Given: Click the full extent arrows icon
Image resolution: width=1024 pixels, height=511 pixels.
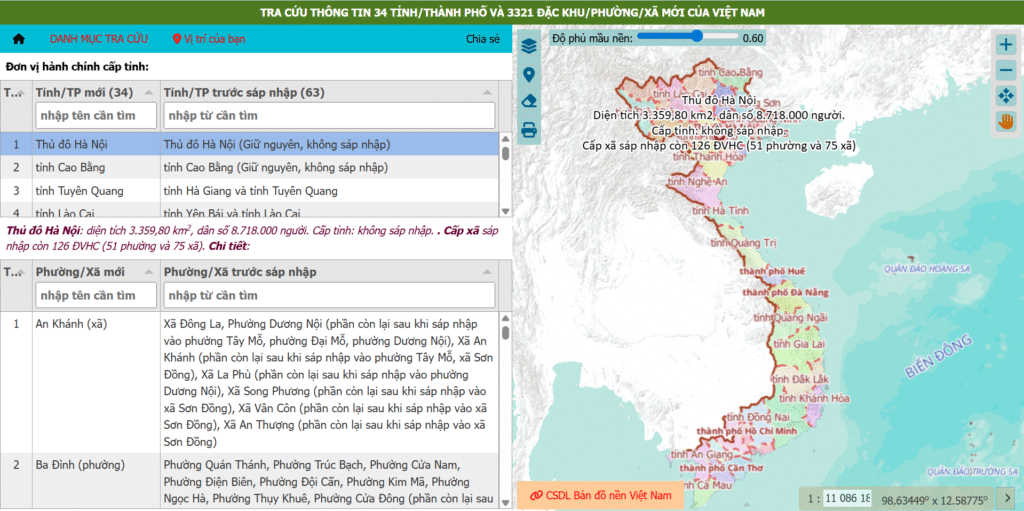Looking at the screenshot, I should point(1006,96).
